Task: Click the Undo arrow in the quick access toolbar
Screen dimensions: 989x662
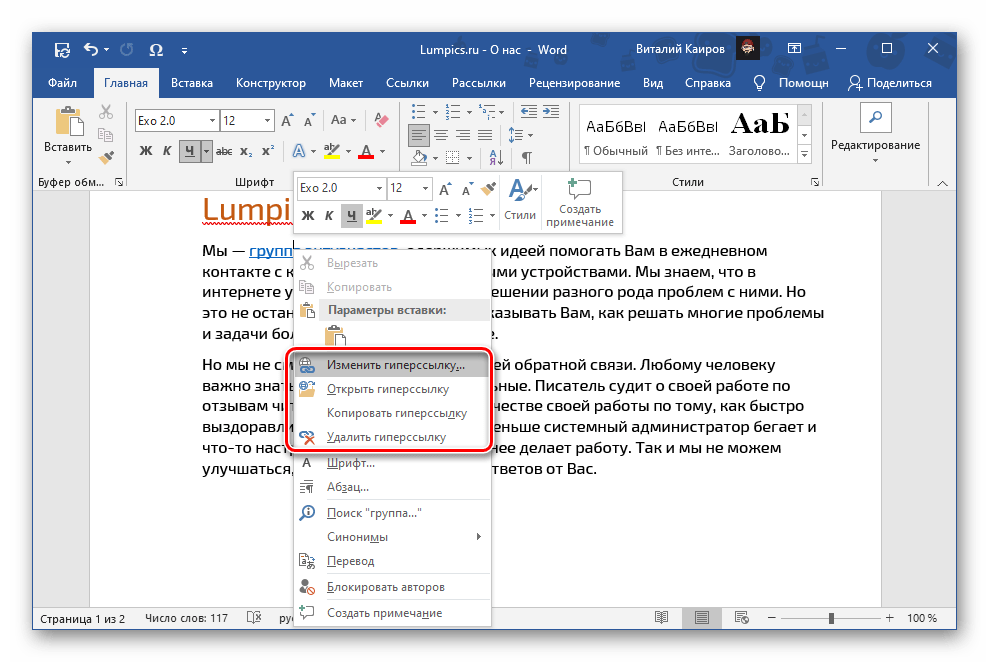Action: pyautogui.click(x=91, y=49)
